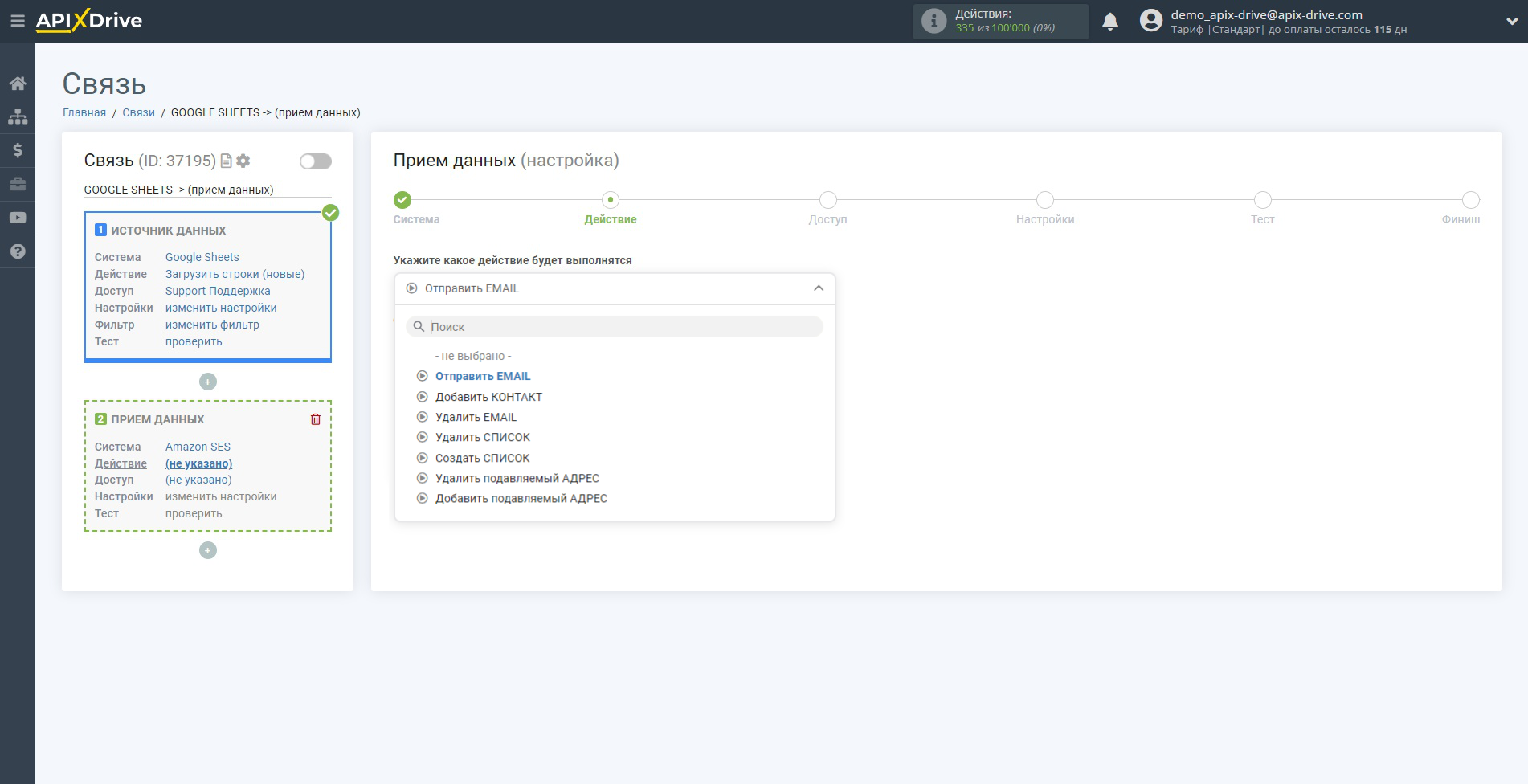Open the hamburger menu icon
1528x784 pixels.
point(17,21)
